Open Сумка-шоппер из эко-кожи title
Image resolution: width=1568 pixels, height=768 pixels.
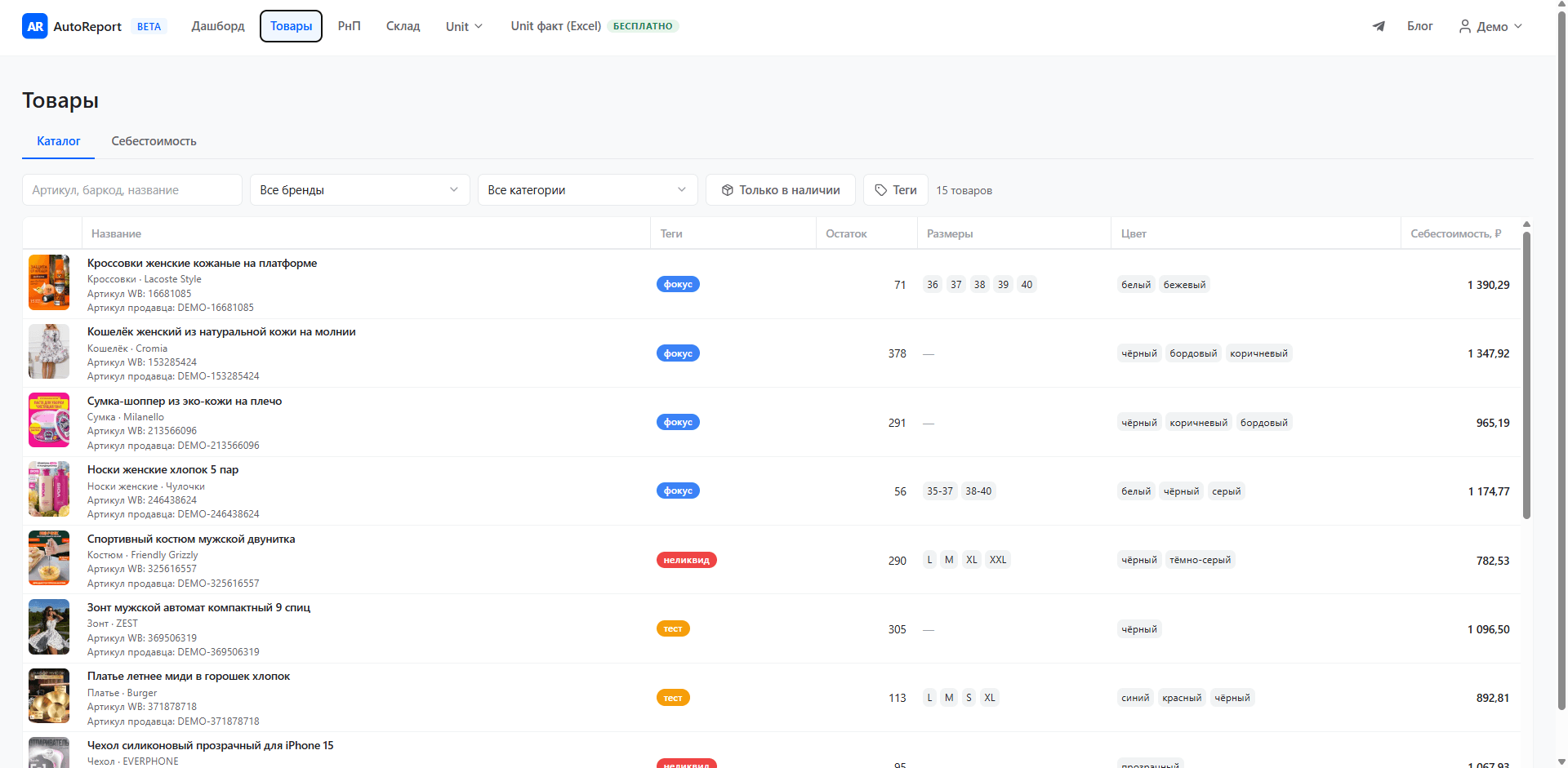[x=185, y=401]
